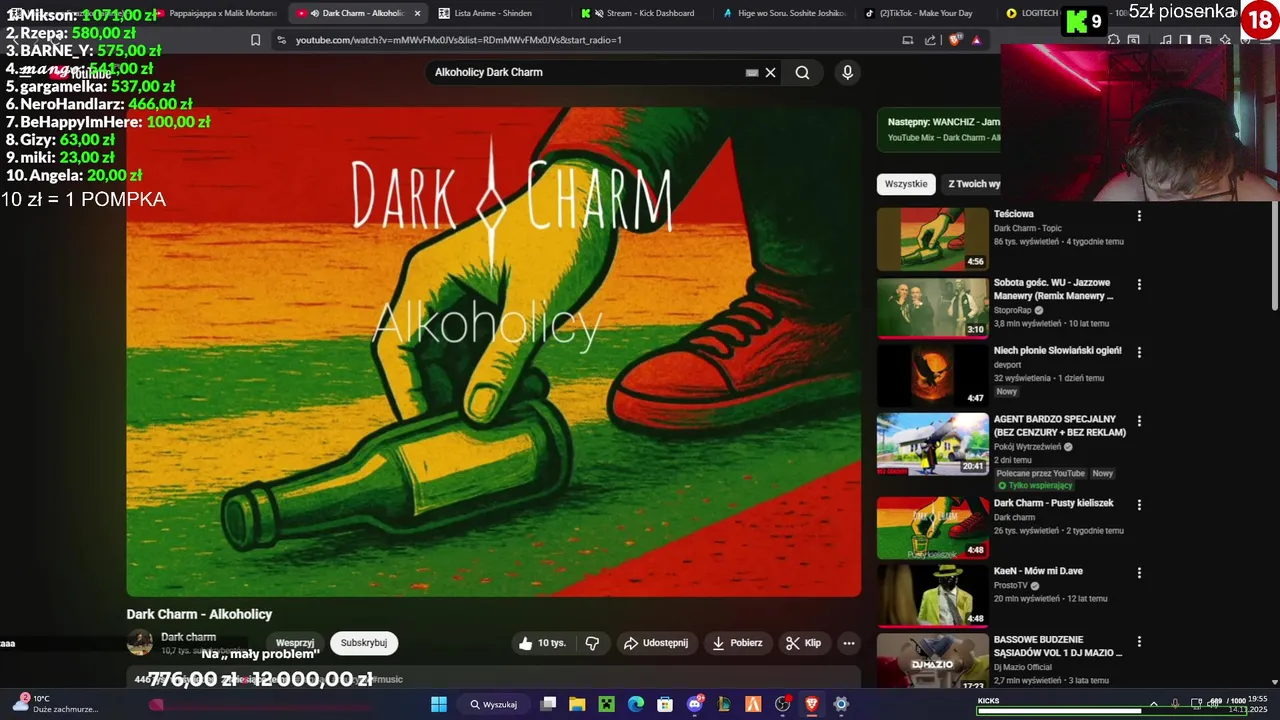Open Dark Charm - Pusty kieliszek title

click(1053, 503)
